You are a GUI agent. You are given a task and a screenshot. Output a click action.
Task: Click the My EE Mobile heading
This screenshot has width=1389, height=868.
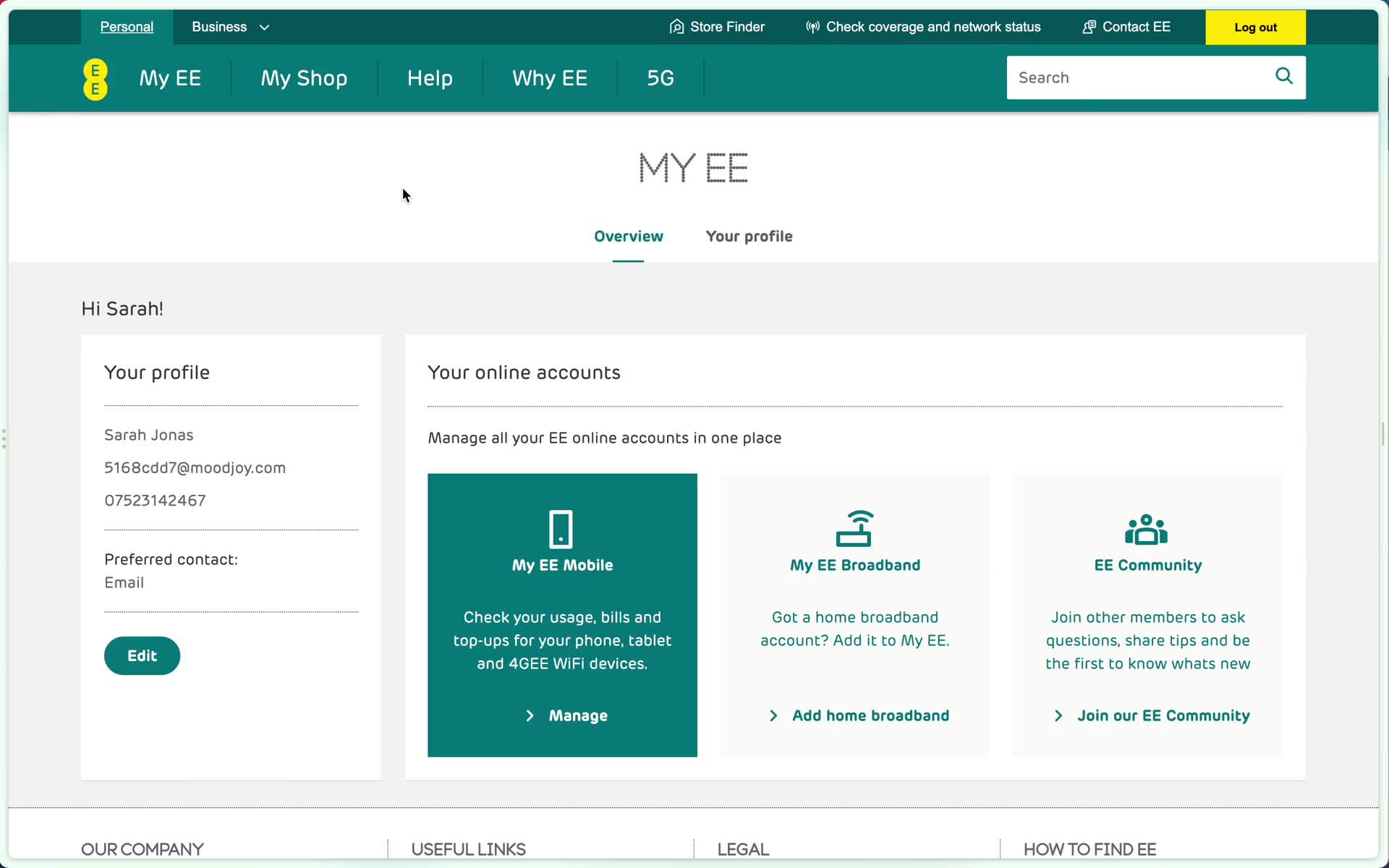(562, 565)
